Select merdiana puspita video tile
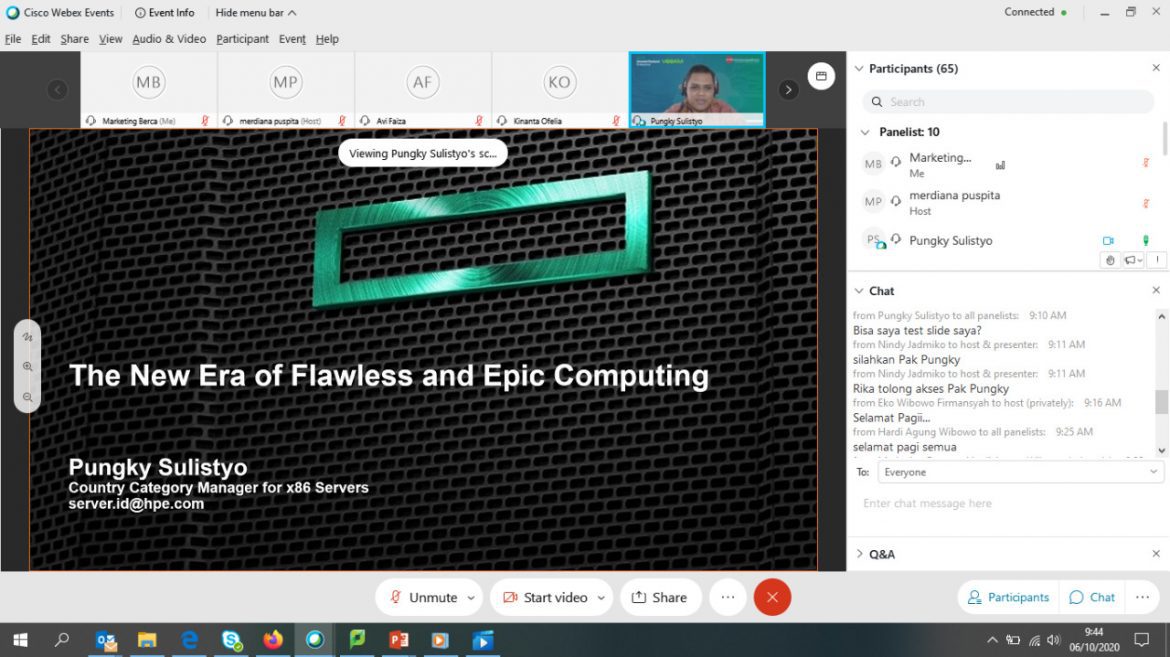This screenshot has height=657, width=1170. tap(286, 90)
